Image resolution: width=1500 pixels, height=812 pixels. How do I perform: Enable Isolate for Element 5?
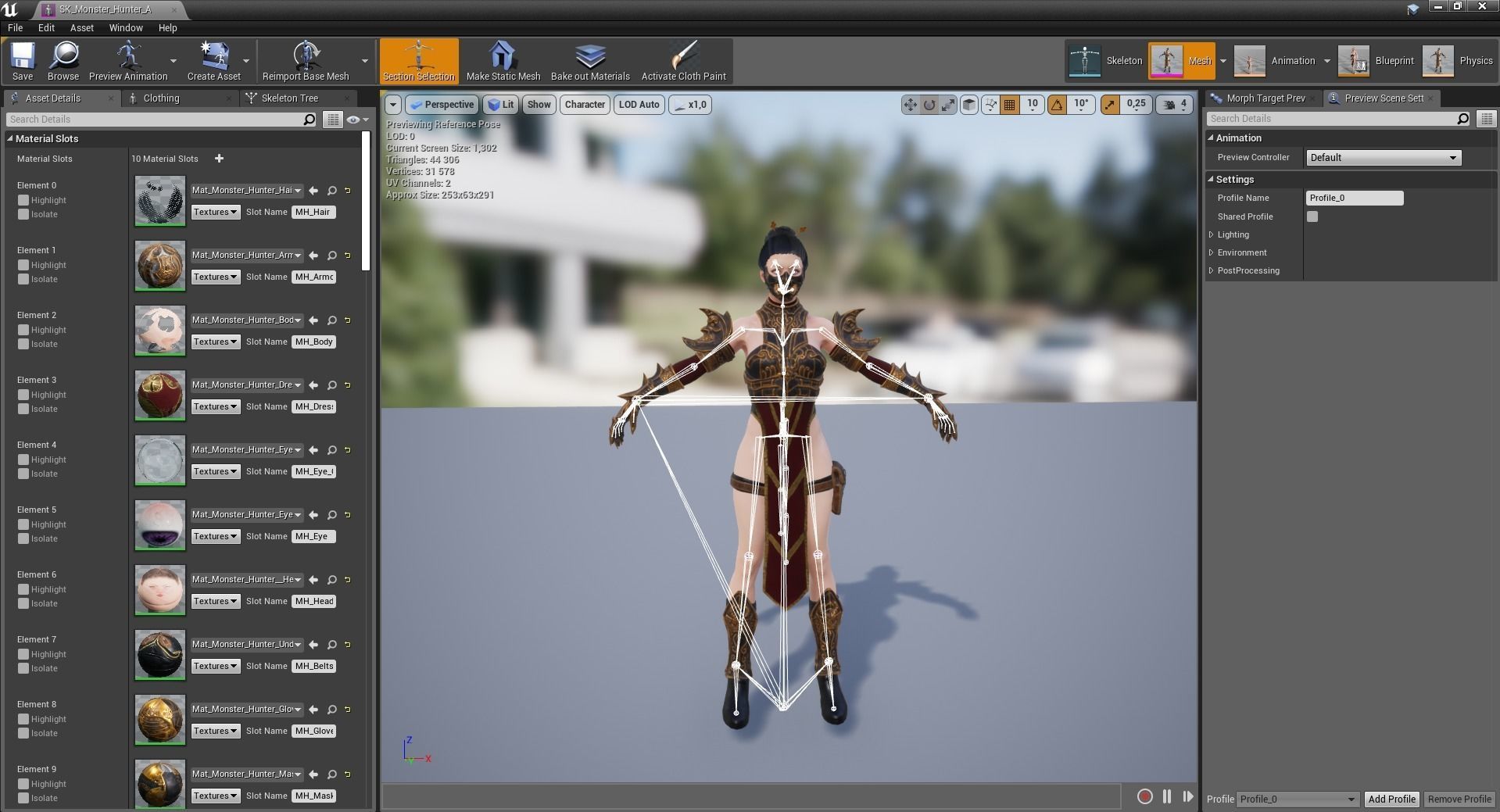(23, 538)
